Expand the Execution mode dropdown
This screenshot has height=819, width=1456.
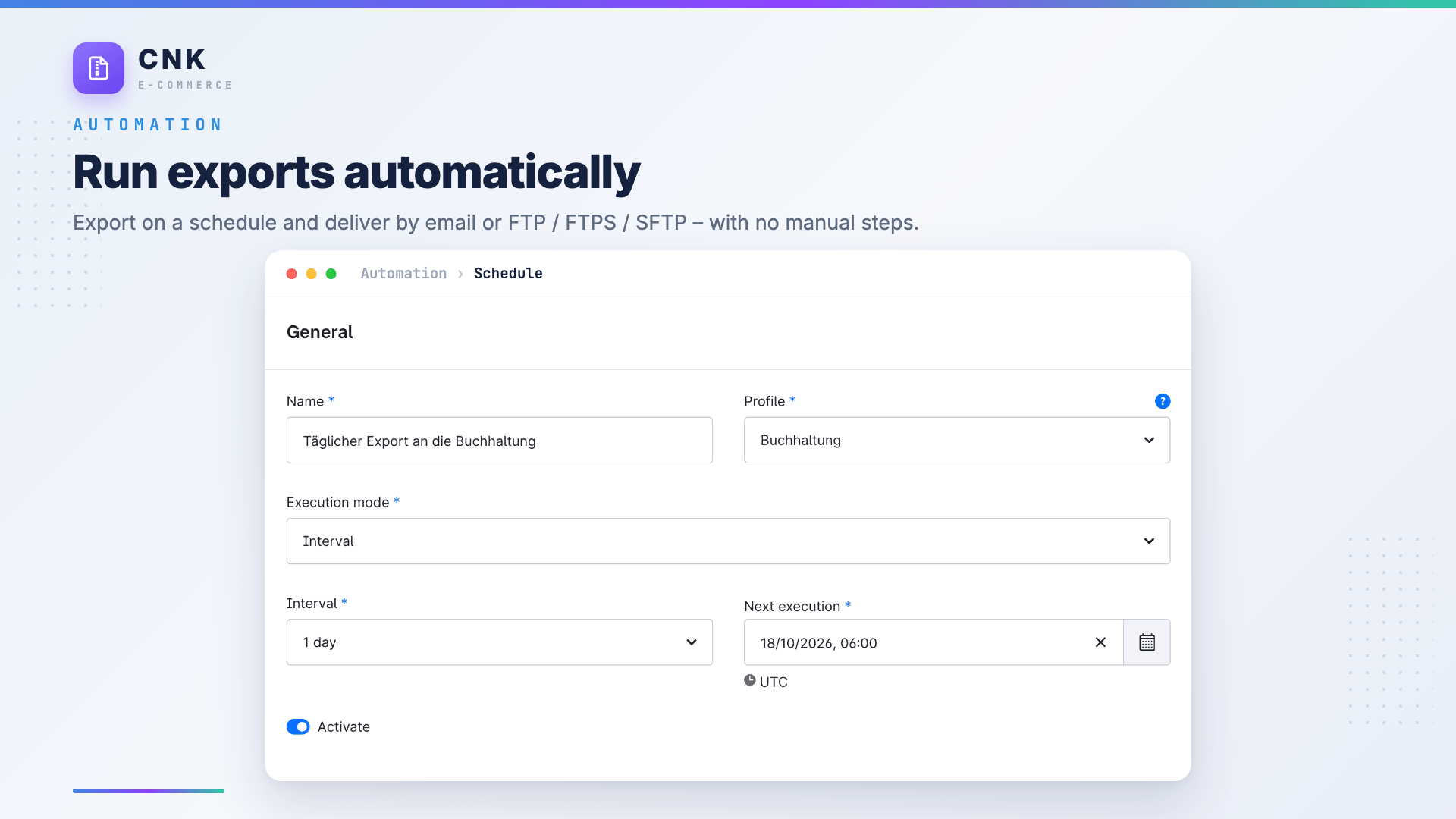(728, 541)
